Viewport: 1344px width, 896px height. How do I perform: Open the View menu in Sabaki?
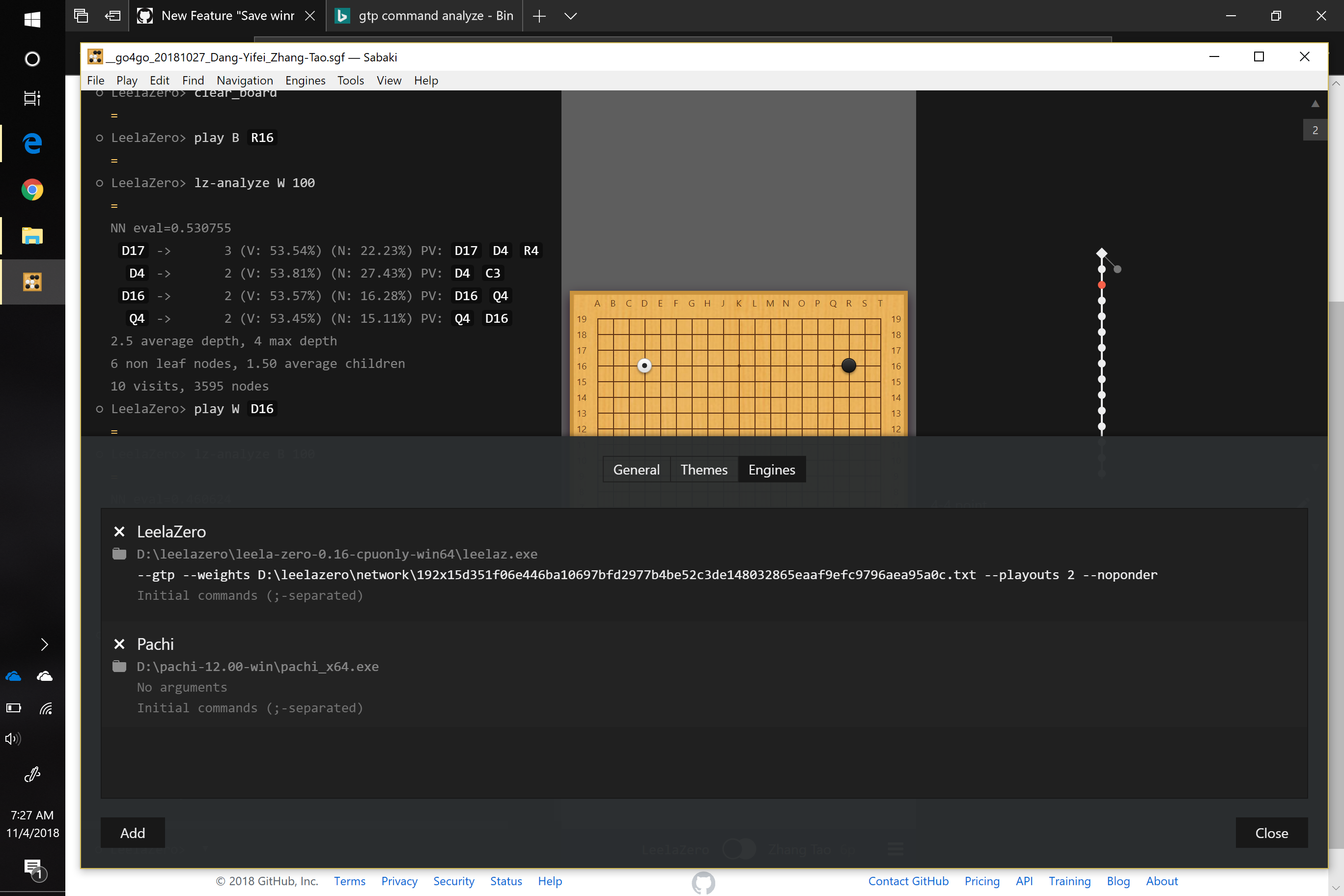click(389, 81)
